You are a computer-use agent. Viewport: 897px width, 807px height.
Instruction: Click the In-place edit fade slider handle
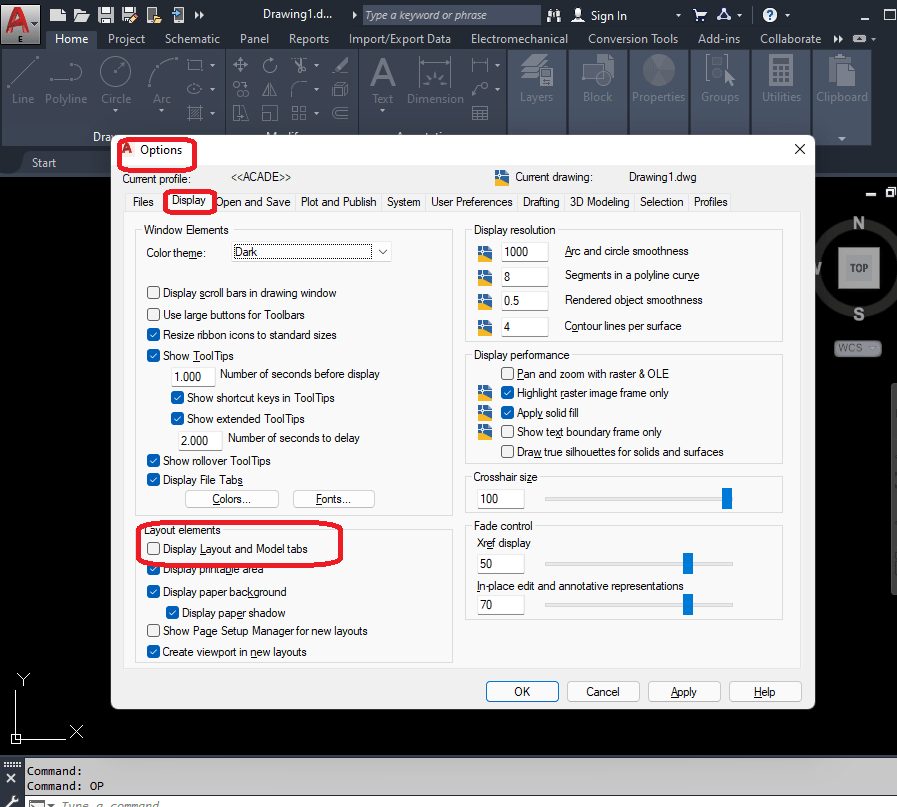pos(688,605)
